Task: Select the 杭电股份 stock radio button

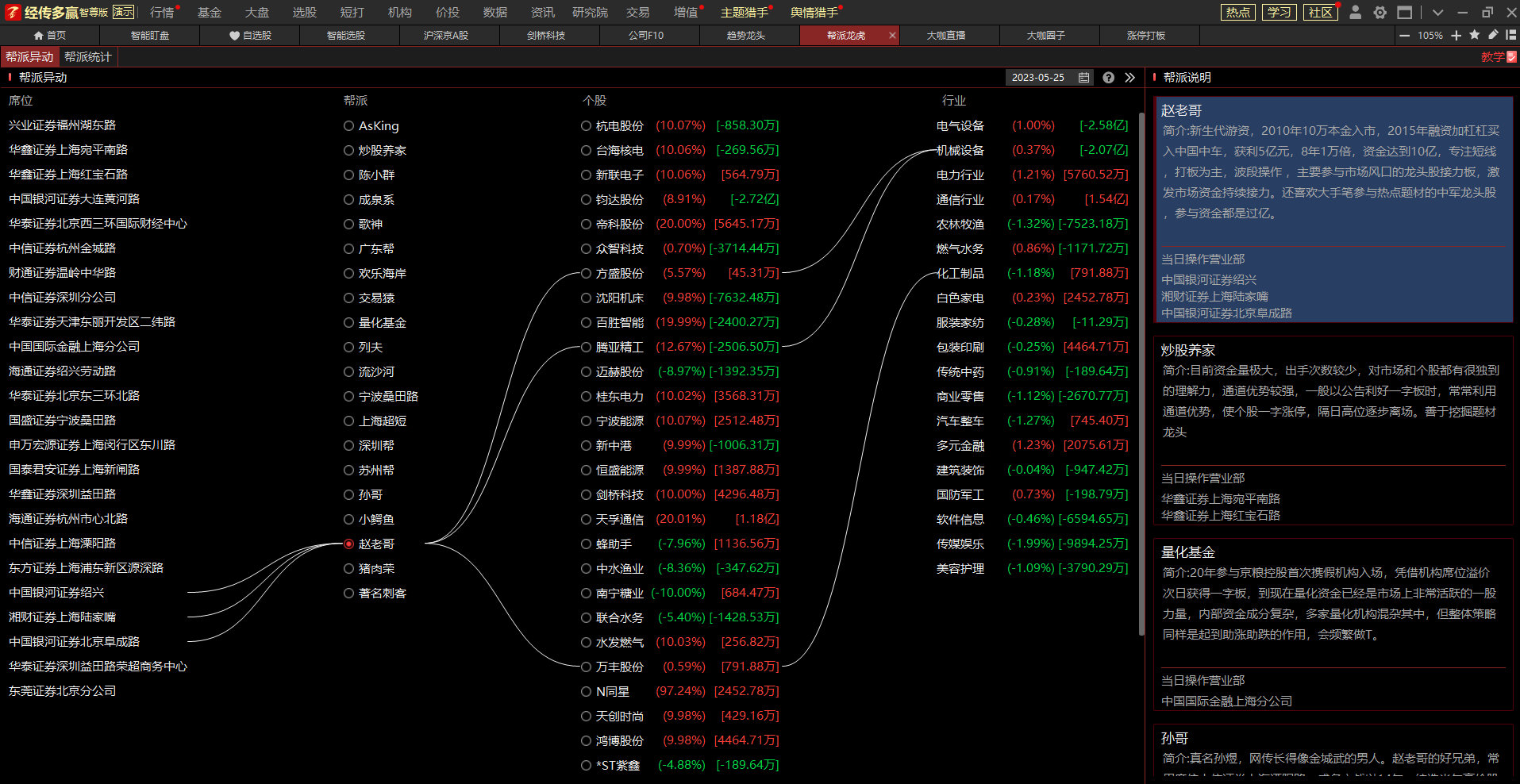Action: click(586, 125)
